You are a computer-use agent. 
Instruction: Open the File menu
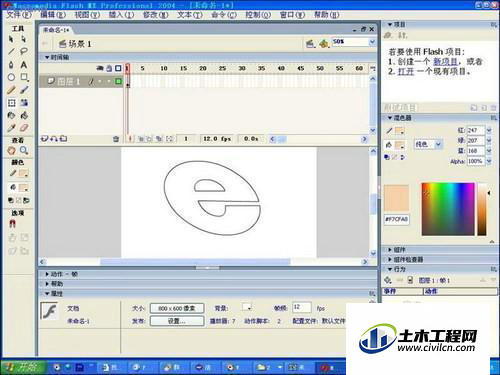pos(19,15)
